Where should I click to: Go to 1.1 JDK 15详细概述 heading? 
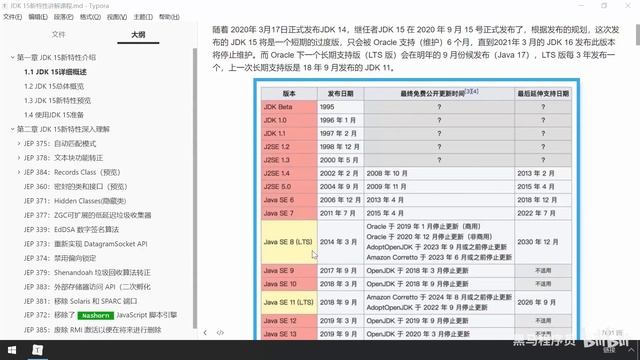coord(55,72)
